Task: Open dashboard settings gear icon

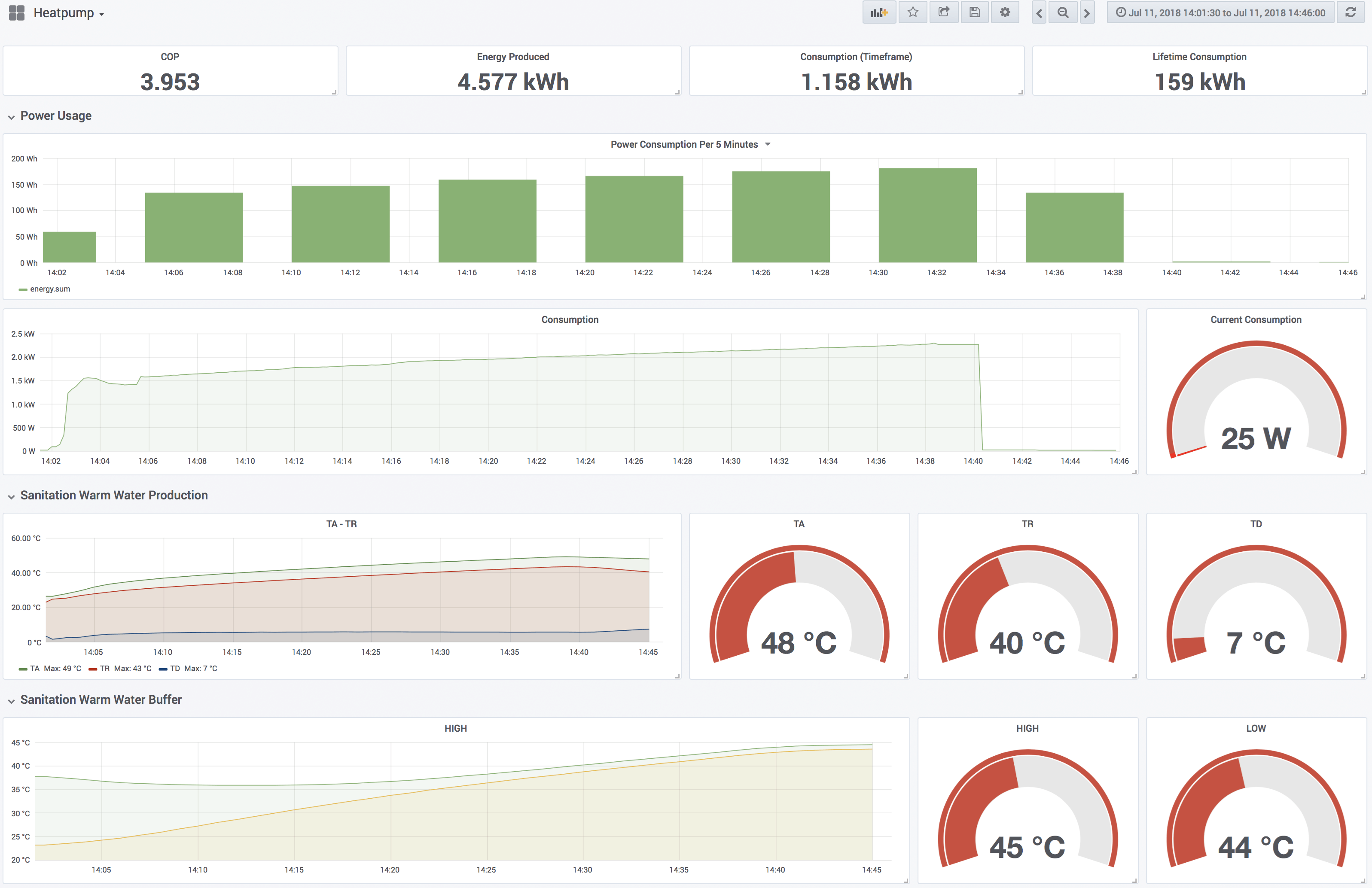Action: coord(1005,13)
